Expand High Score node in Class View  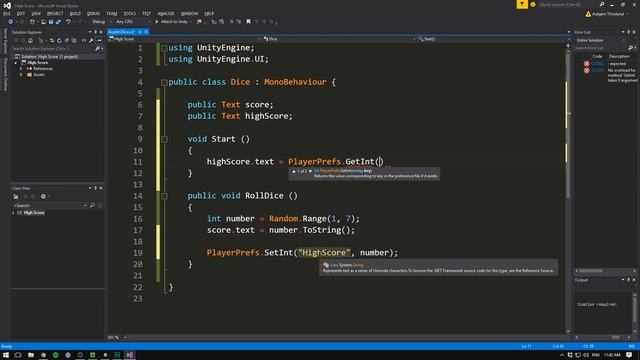click(13, 213)
